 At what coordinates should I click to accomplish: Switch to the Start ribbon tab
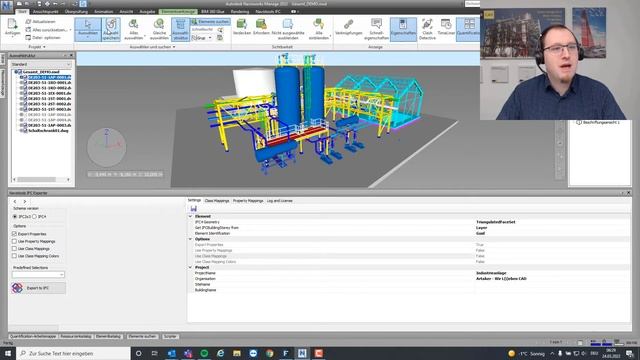click(22, 11)
